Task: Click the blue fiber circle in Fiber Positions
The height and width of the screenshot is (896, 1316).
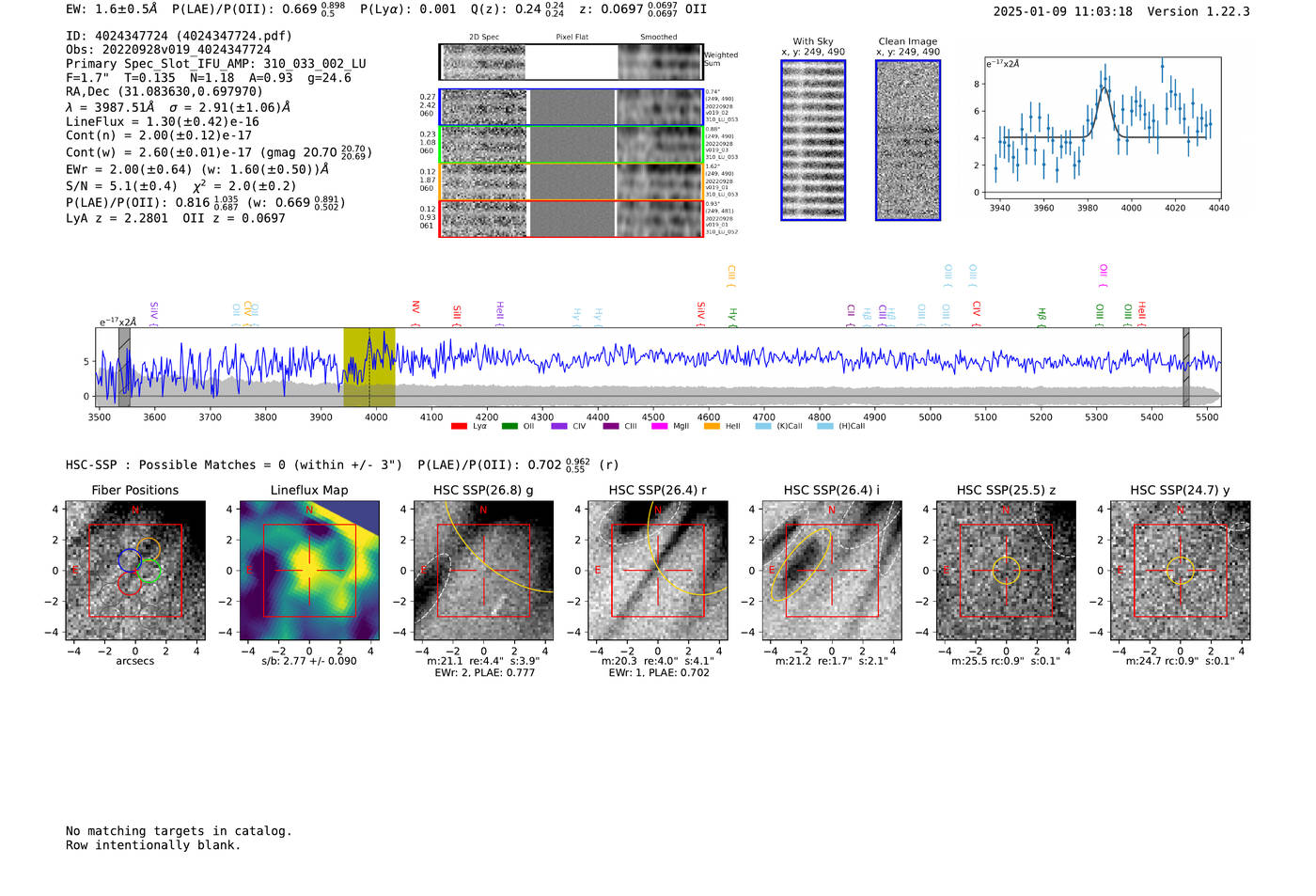Action: pos(130,561)
